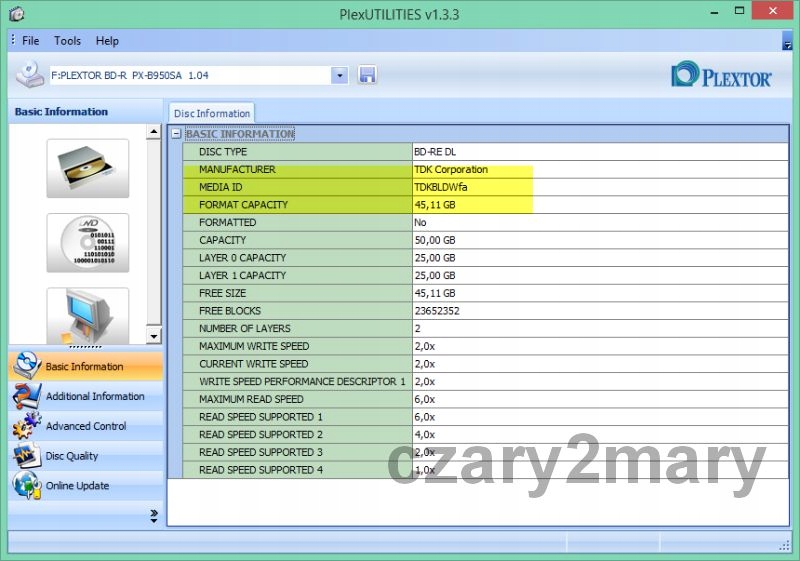Viewport: 800px width, 561px height.
Task: Select the CURRENT WRITE SPEED label
Action: (x=254, y=364)
